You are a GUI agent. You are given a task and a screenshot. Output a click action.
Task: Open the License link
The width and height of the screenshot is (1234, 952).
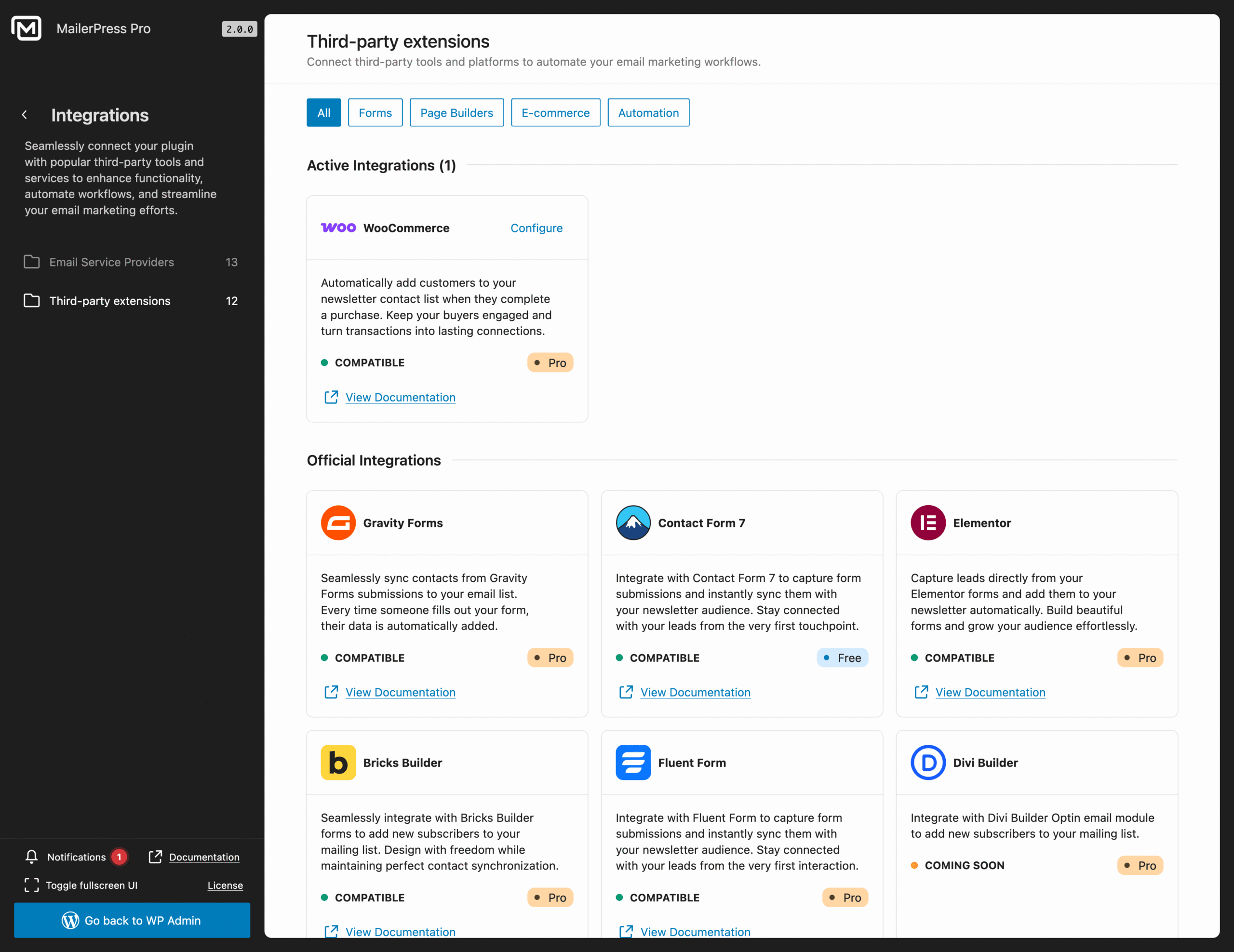(225, 885)
